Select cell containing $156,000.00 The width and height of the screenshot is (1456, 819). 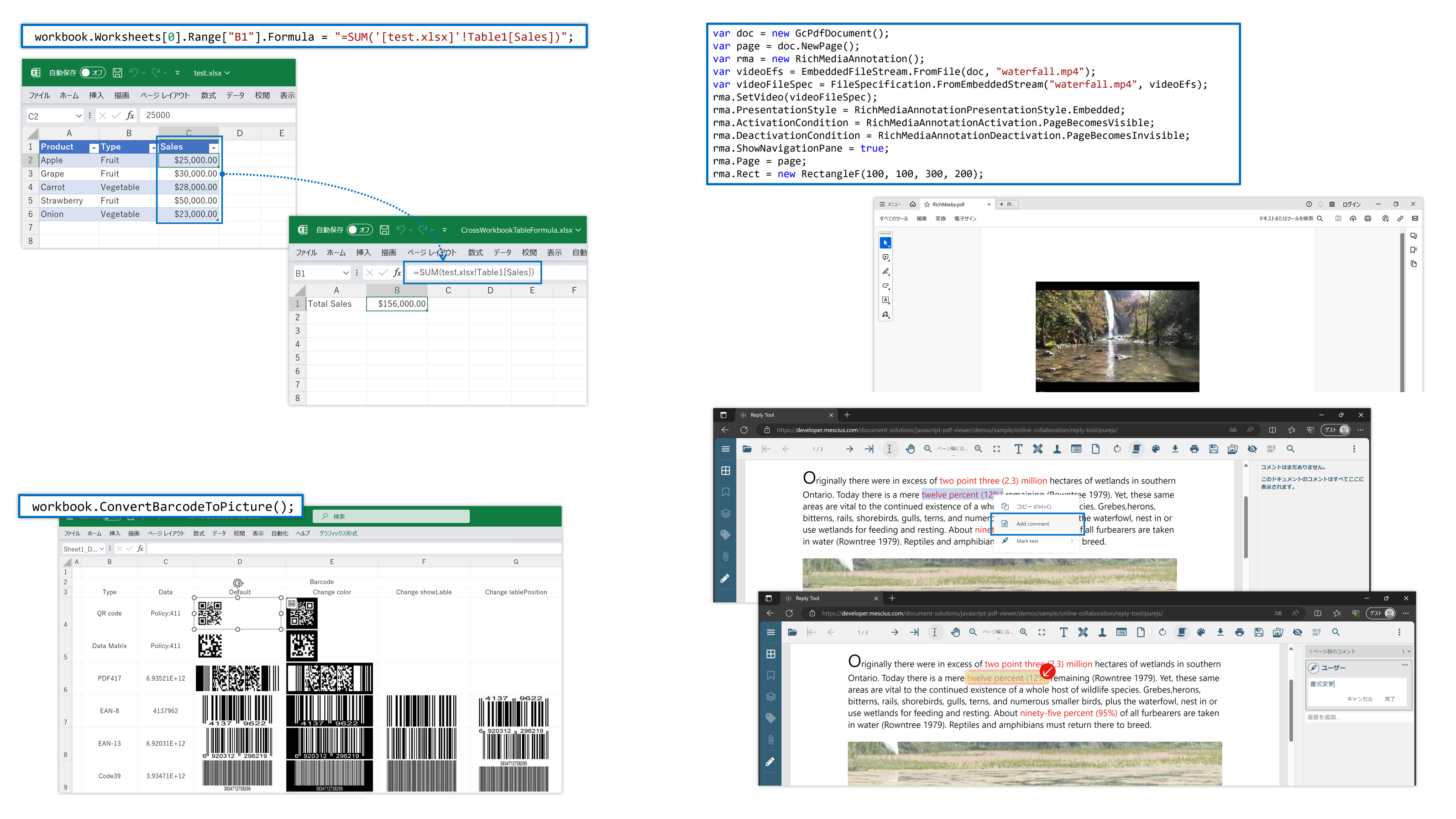pos(397,304)
